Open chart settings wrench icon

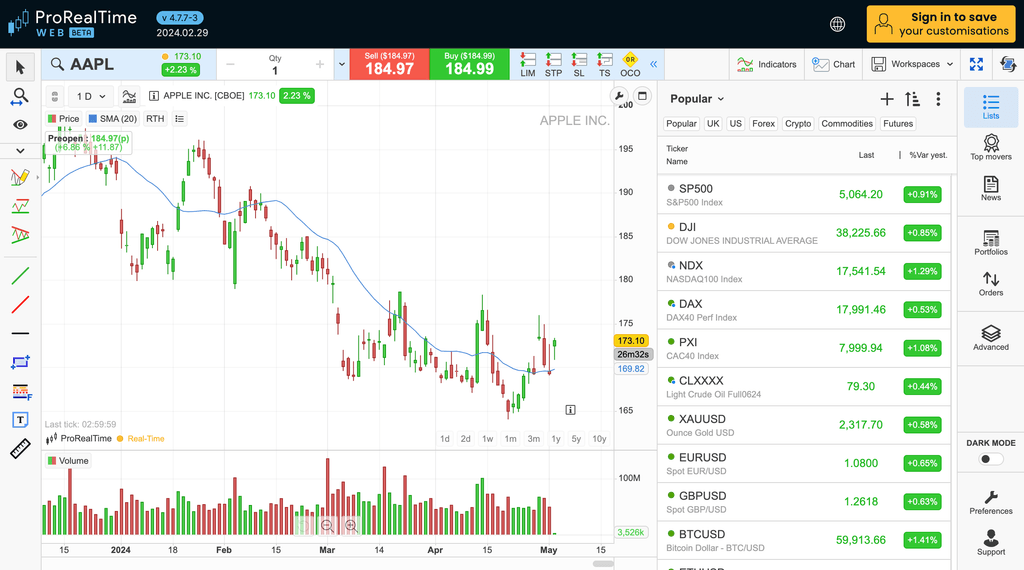(x=619, y=97)
